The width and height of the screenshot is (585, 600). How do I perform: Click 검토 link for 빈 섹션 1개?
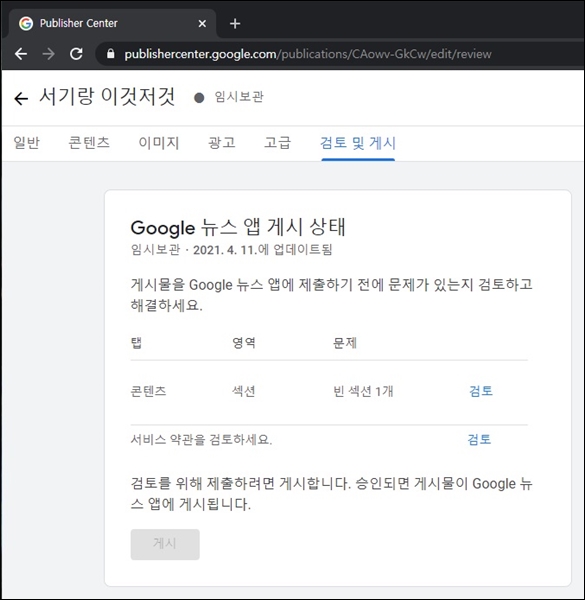tap(481, 391)
